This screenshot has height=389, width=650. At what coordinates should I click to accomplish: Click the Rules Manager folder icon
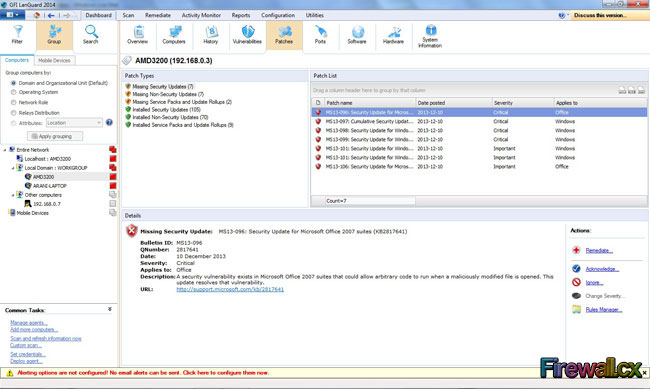pos(576,309)
